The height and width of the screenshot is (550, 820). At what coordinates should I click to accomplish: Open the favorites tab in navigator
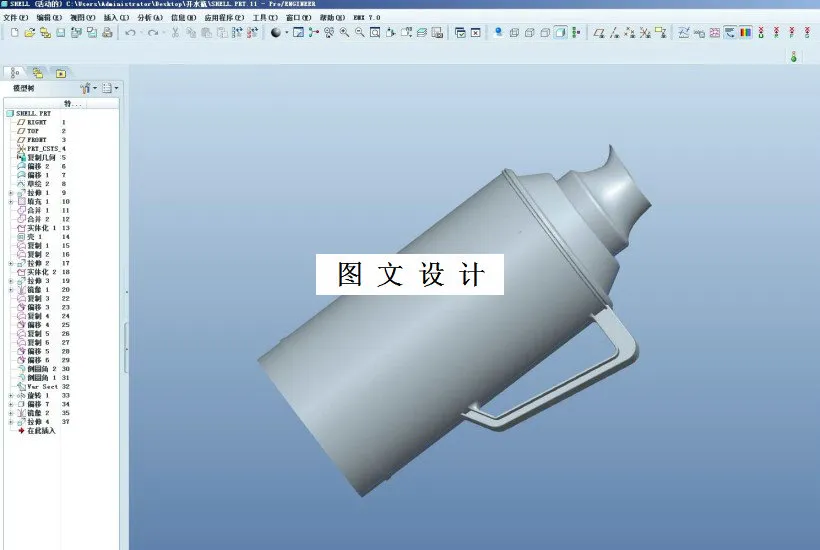click(x=61, y=73)
